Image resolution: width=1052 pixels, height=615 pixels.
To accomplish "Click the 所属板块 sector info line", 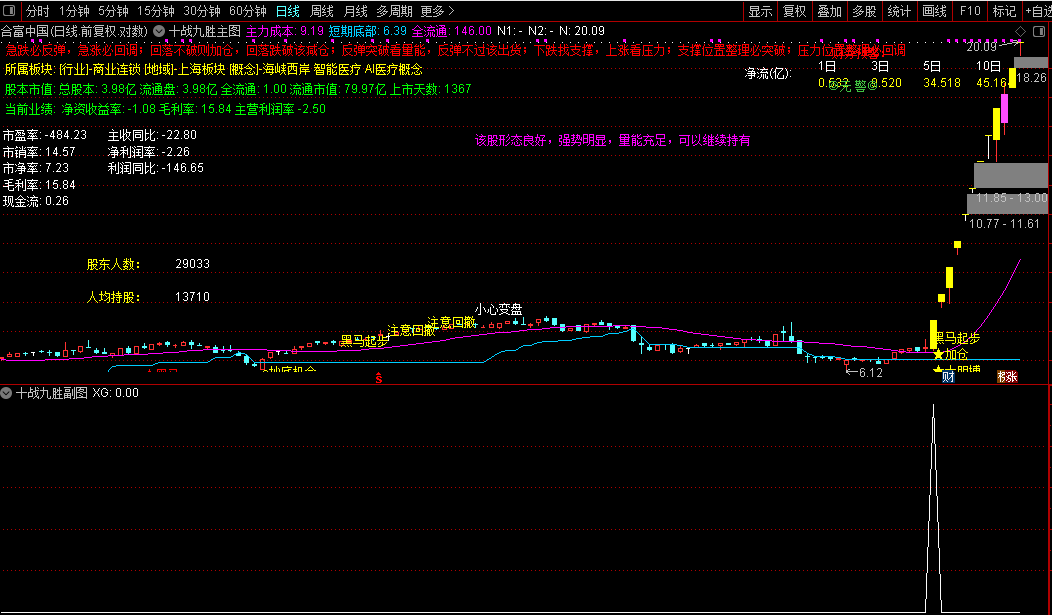I will coord(213,69).
